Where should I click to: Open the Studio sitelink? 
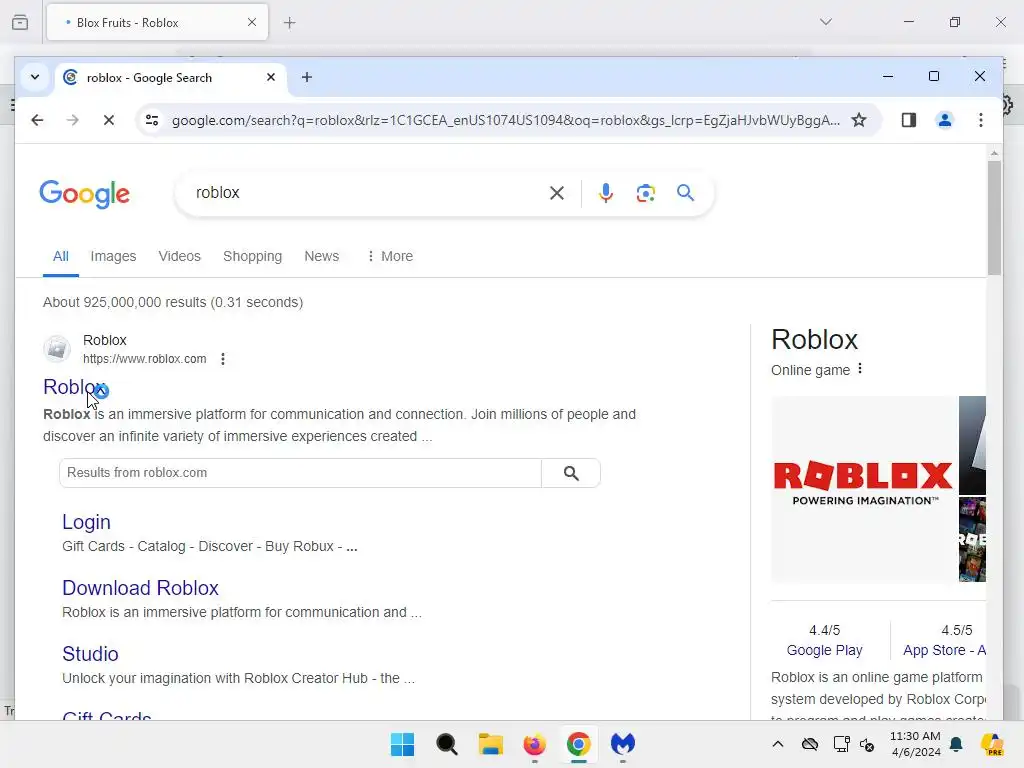pos(90,654)
